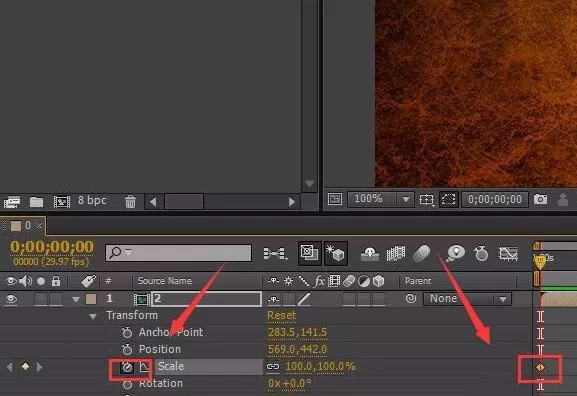The image size is (577, 396).
Task: Enable the Anchor Point stopwatch
Action: 127,332
